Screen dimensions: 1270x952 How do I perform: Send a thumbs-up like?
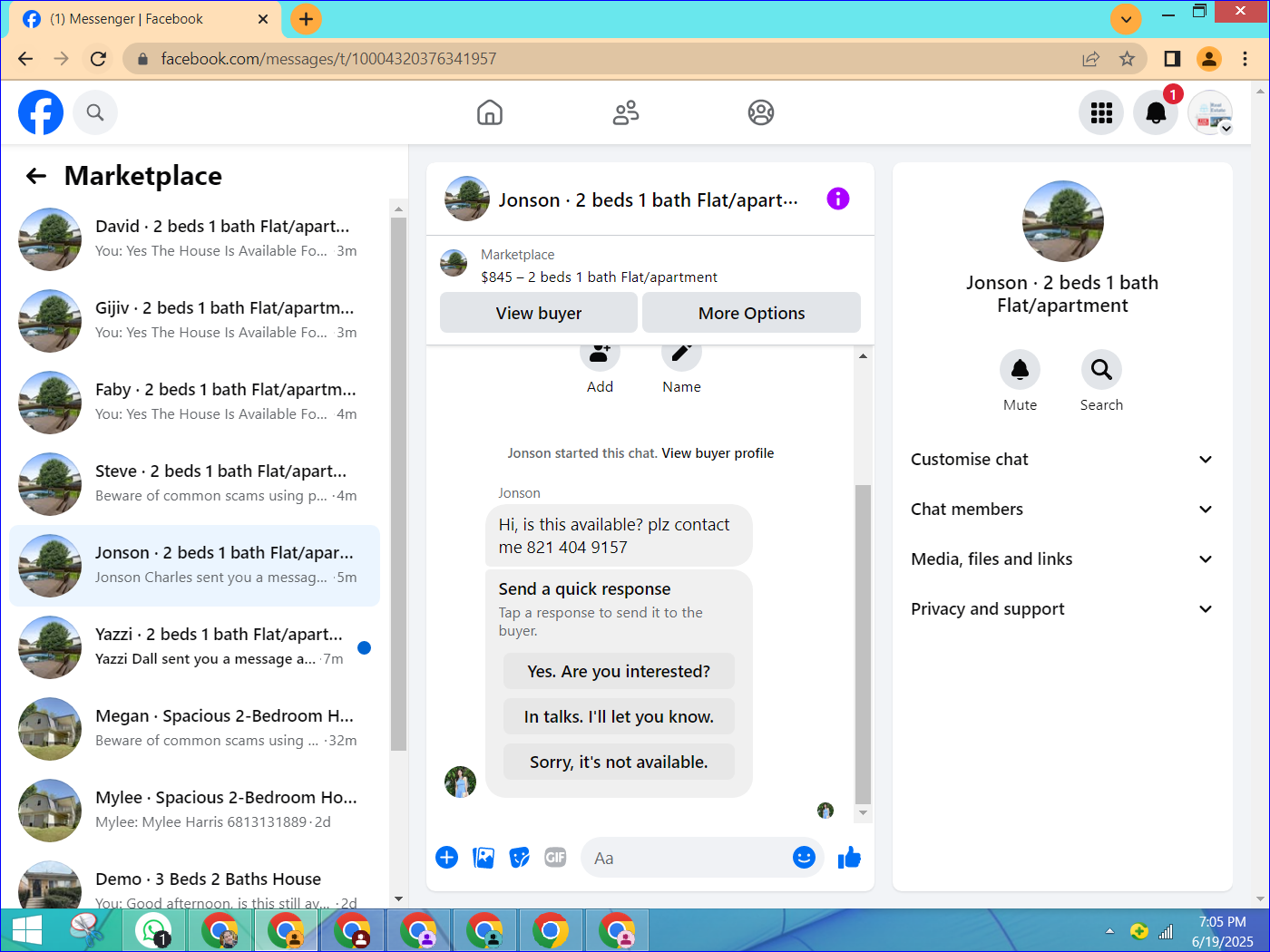[849, 858]
